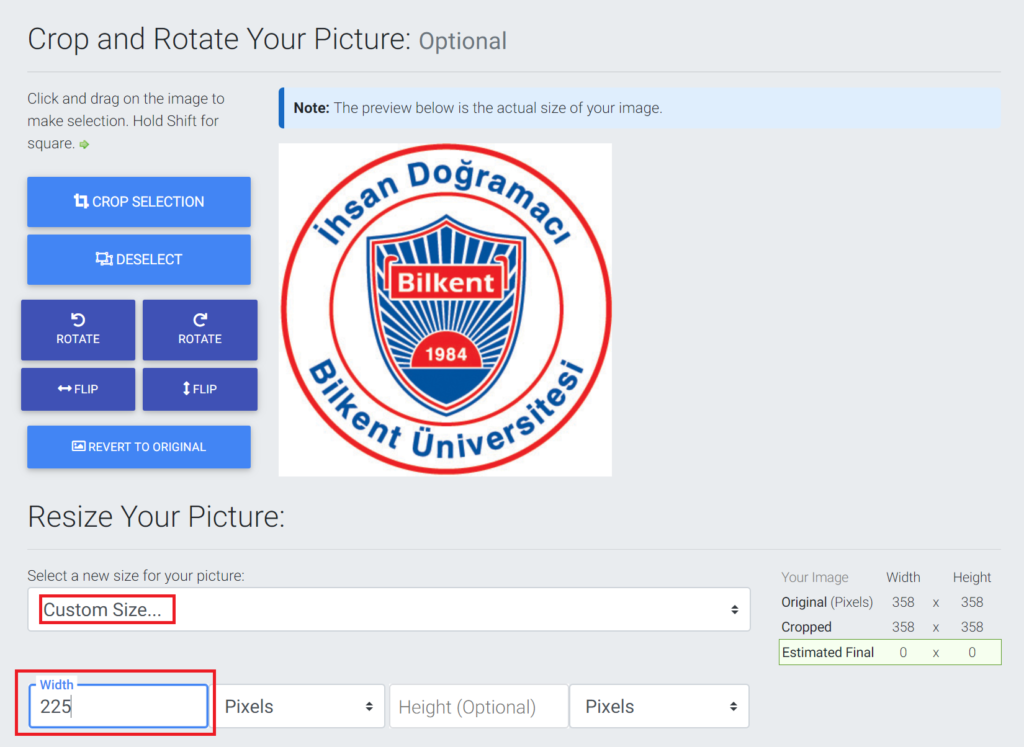Rotate the picture counter-clockwise
Viewport: 1024px width, 747px height.
pos(78,330)
